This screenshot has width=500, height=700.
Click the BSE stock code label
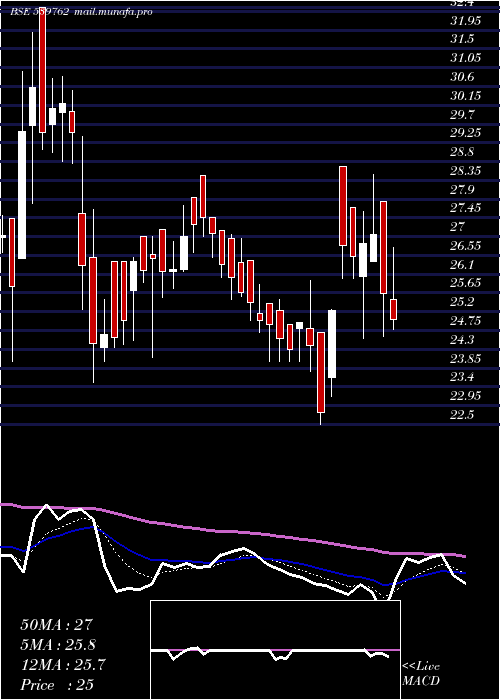click(x=40, y=12)
